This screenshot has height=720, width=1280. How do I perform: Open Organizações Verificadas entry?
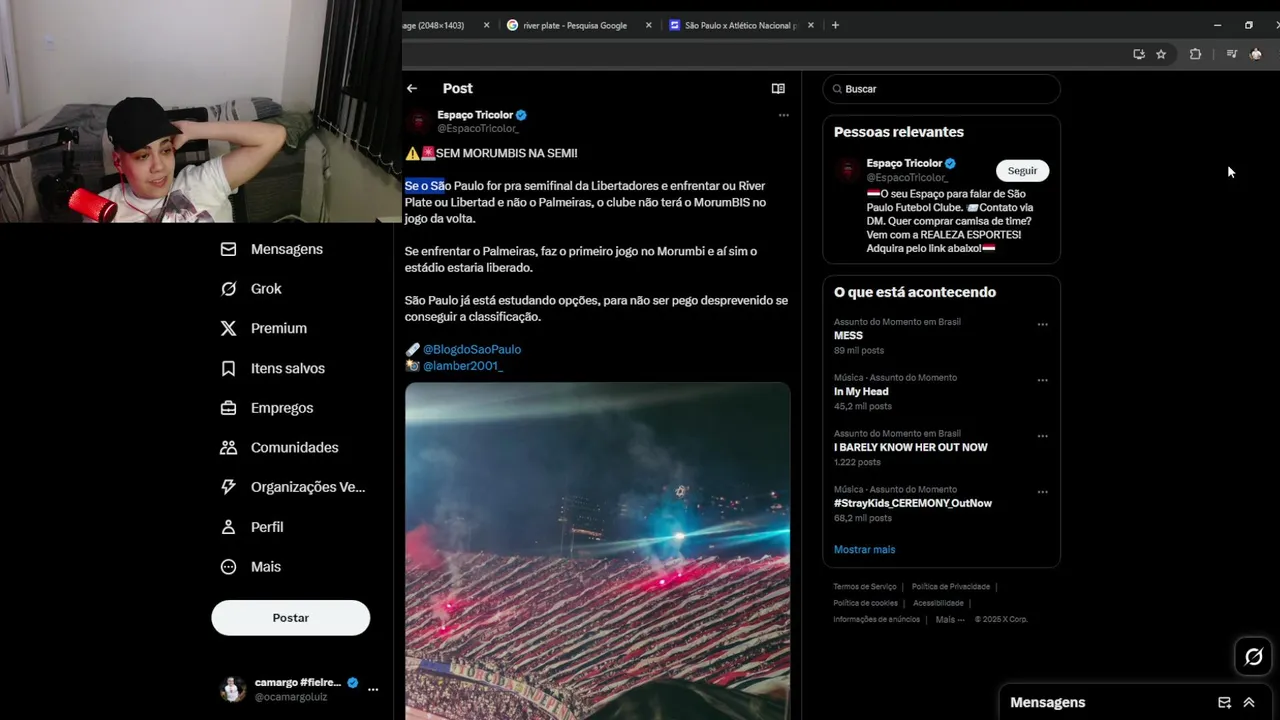point(292,487)
